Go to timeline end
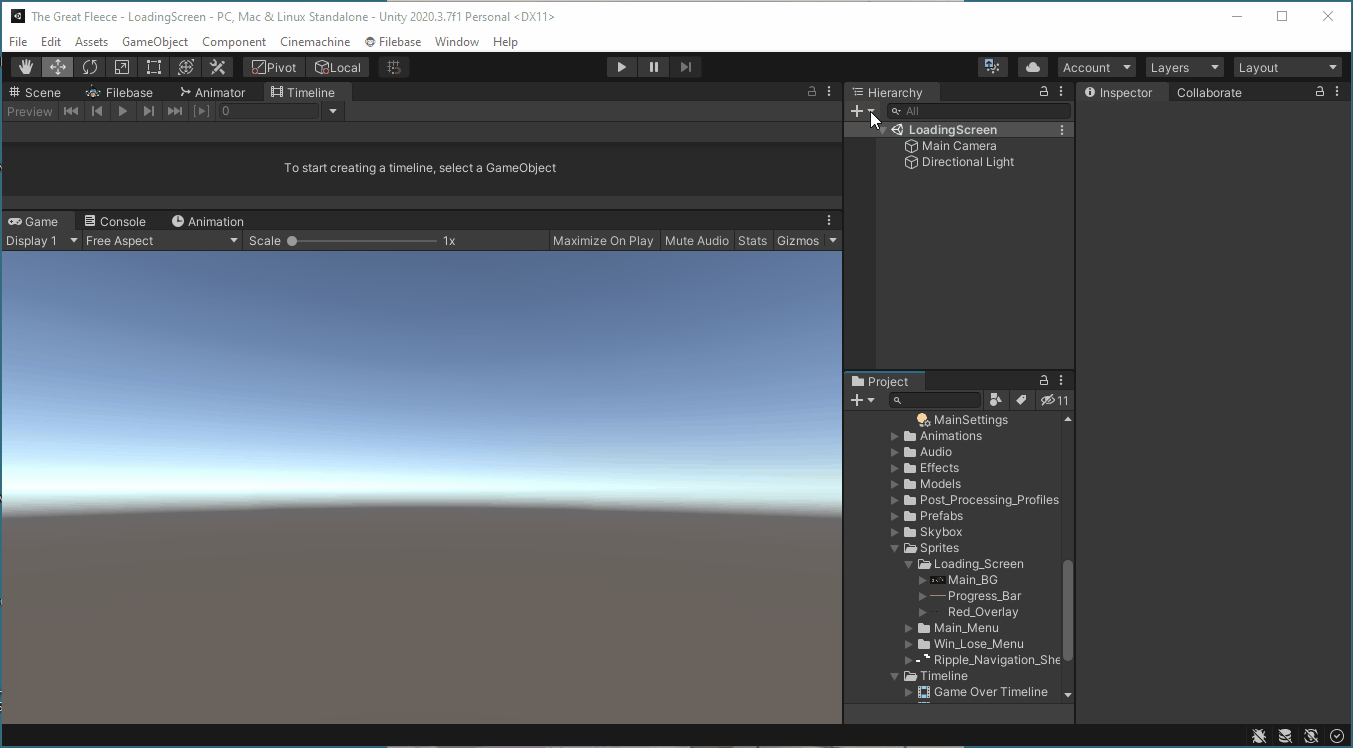1353x748 pixels. [x=175, y=111]
